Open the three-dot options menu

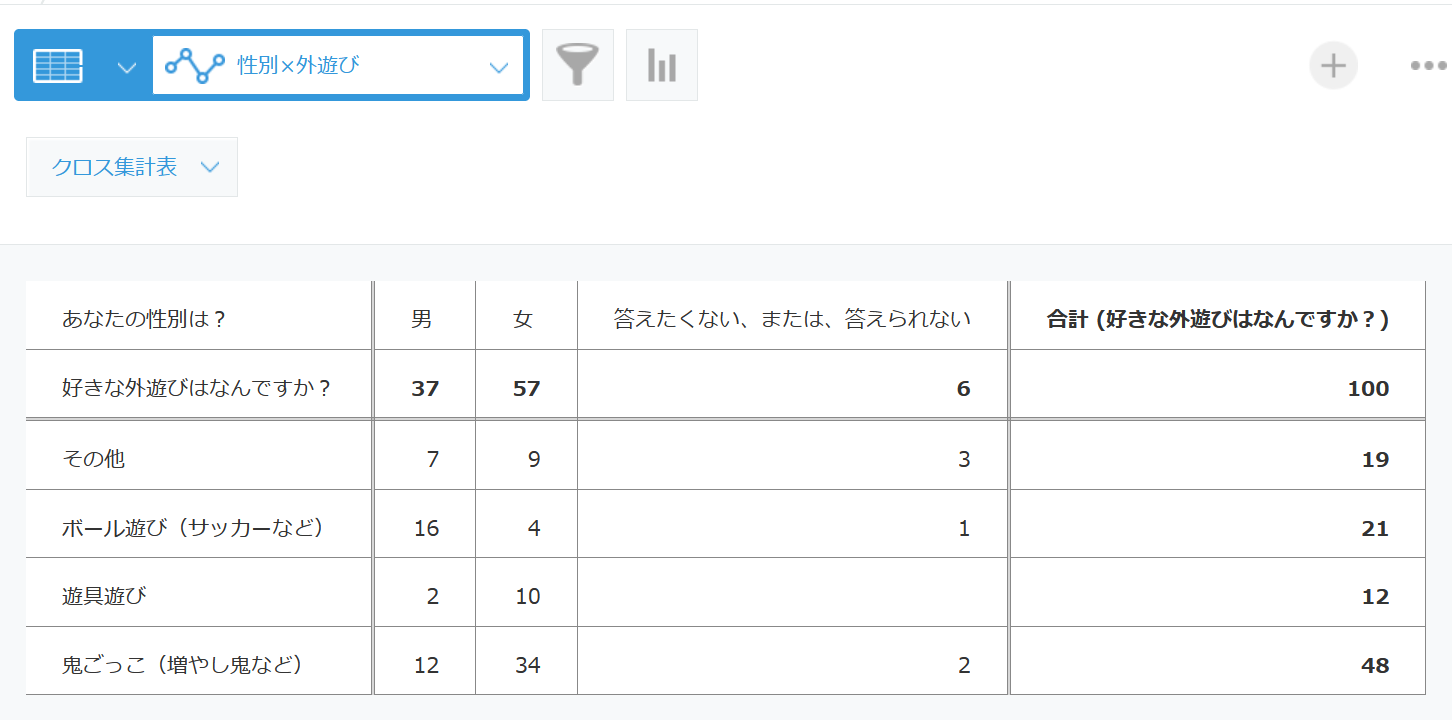(x=1428, y=66)
